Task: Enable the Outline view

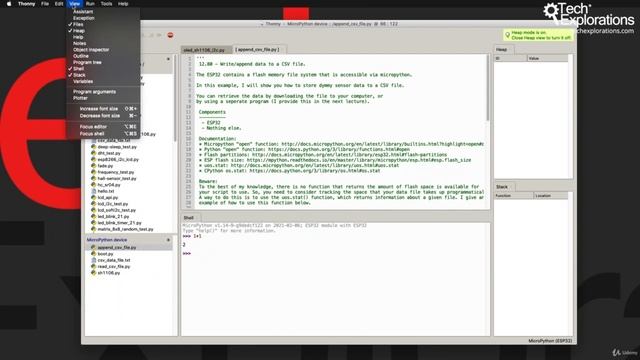Action: tap(103, 56)
